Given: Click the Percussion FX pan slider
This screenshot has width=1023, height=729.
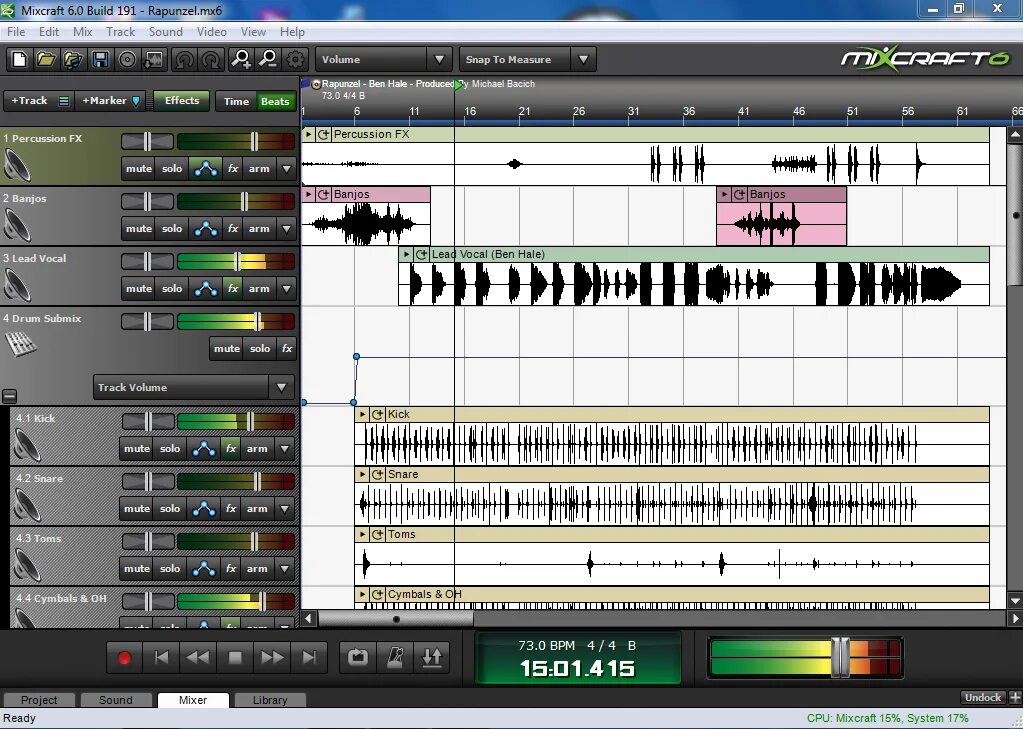Looking at the screenshot, I should point(147,142).
